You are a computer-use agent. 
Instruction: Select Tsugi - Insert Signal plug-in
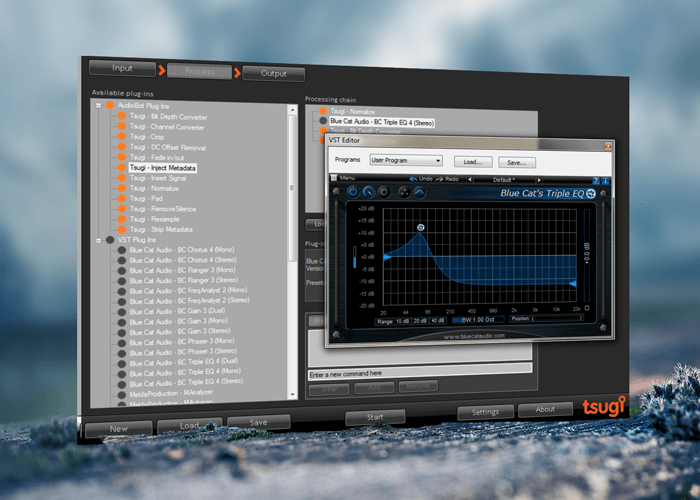point(158,178)
